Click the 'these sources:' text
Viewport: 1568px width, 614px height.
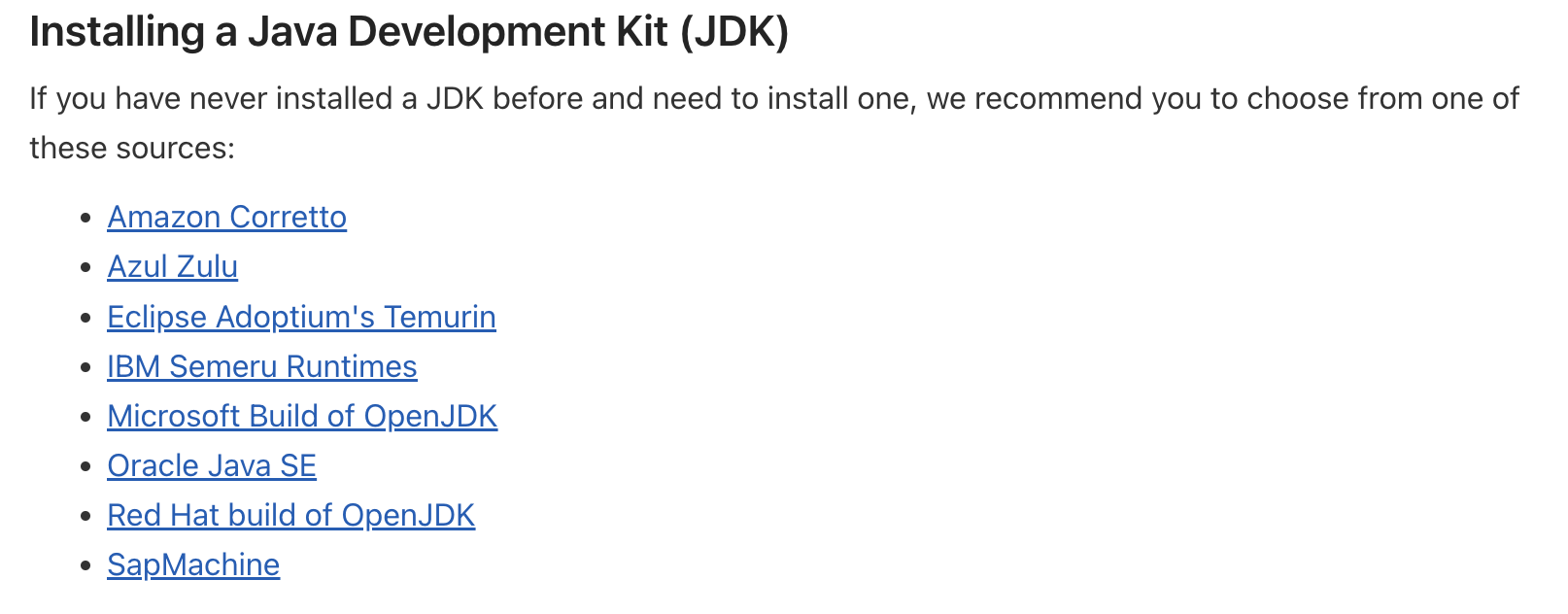point(132,149)
